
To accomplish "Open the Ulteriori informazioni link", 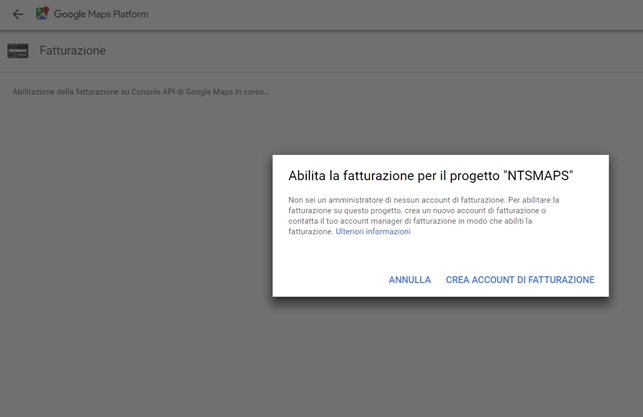I will click(x=373, y=232).
